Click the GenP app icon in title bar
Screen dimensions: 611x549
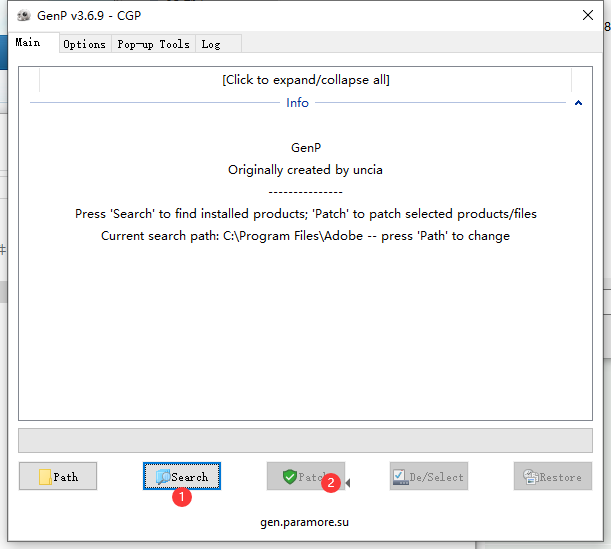[x=23, y=15]
